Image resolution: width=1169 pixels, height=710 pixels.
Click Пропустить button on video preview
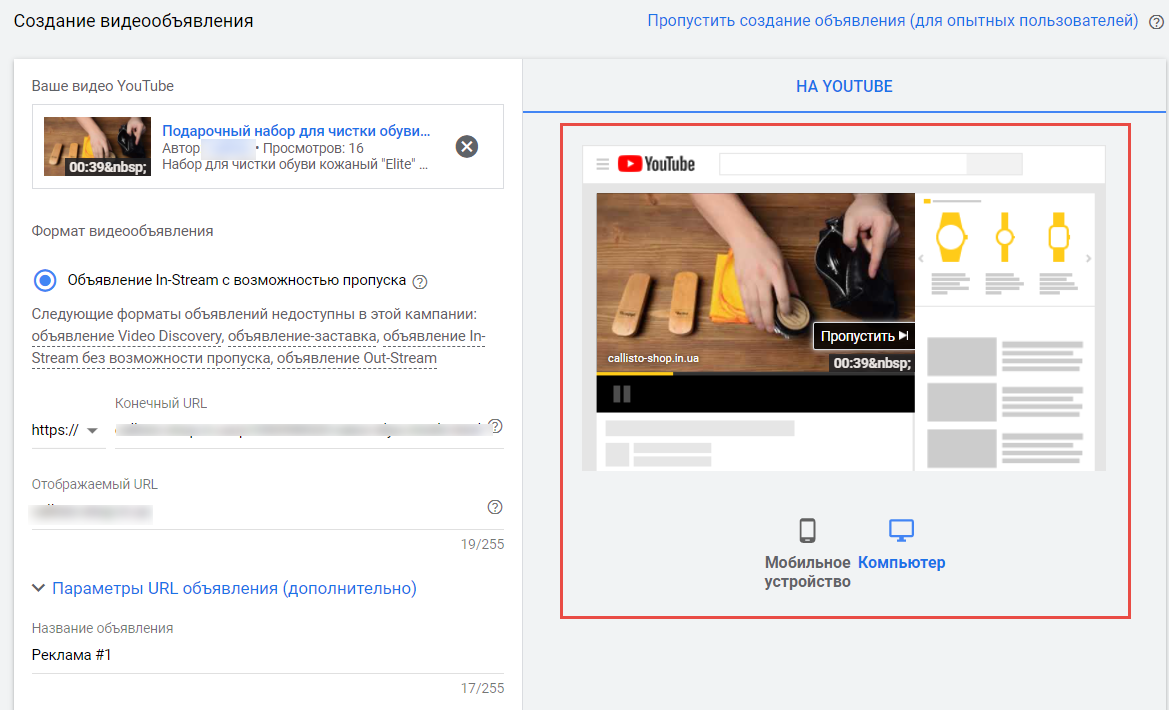pos(864,336)
